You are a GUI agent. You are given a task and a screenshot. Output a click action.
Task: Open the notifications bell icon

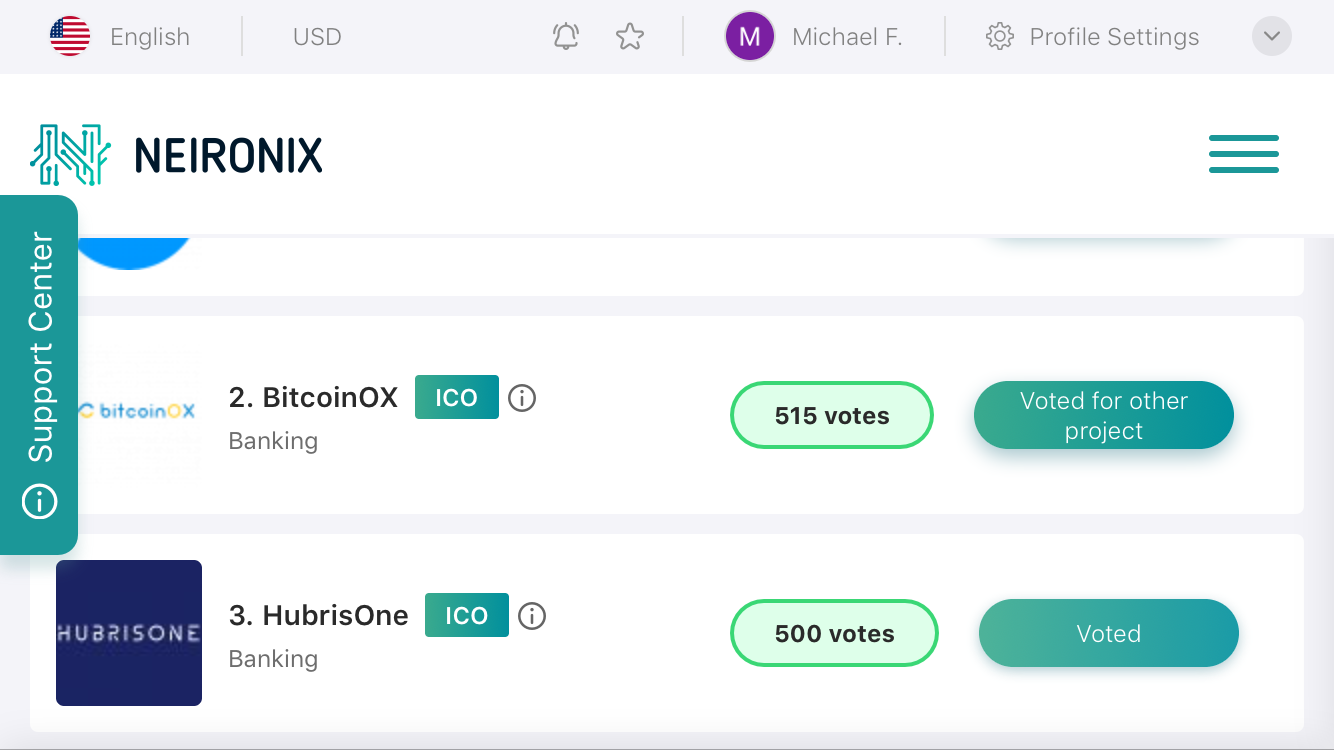(566, 37)
